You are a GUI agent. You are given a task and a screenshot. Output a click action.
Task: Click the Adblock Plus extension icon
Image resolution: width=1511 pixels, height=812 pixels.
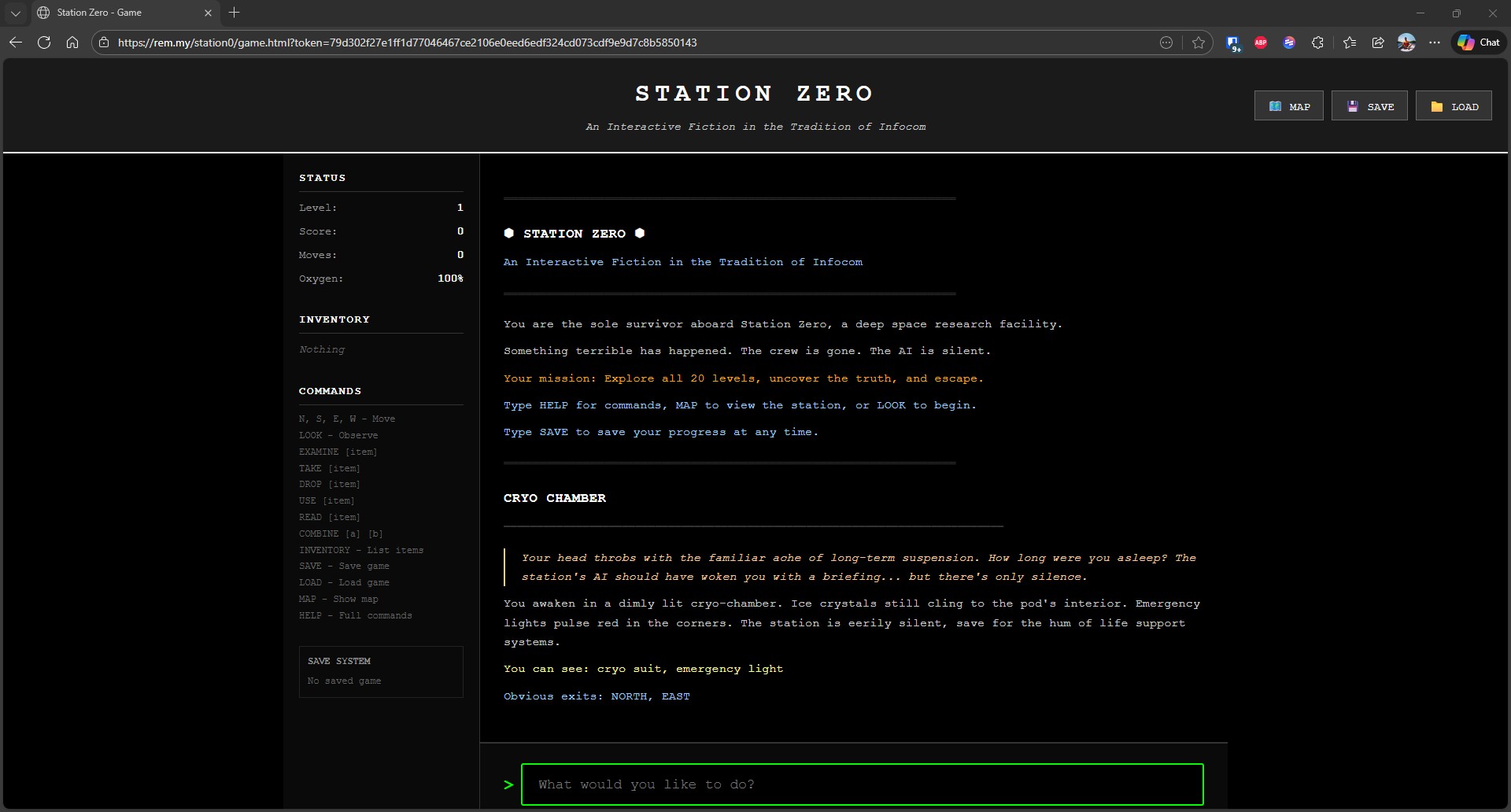(1261, 42)
